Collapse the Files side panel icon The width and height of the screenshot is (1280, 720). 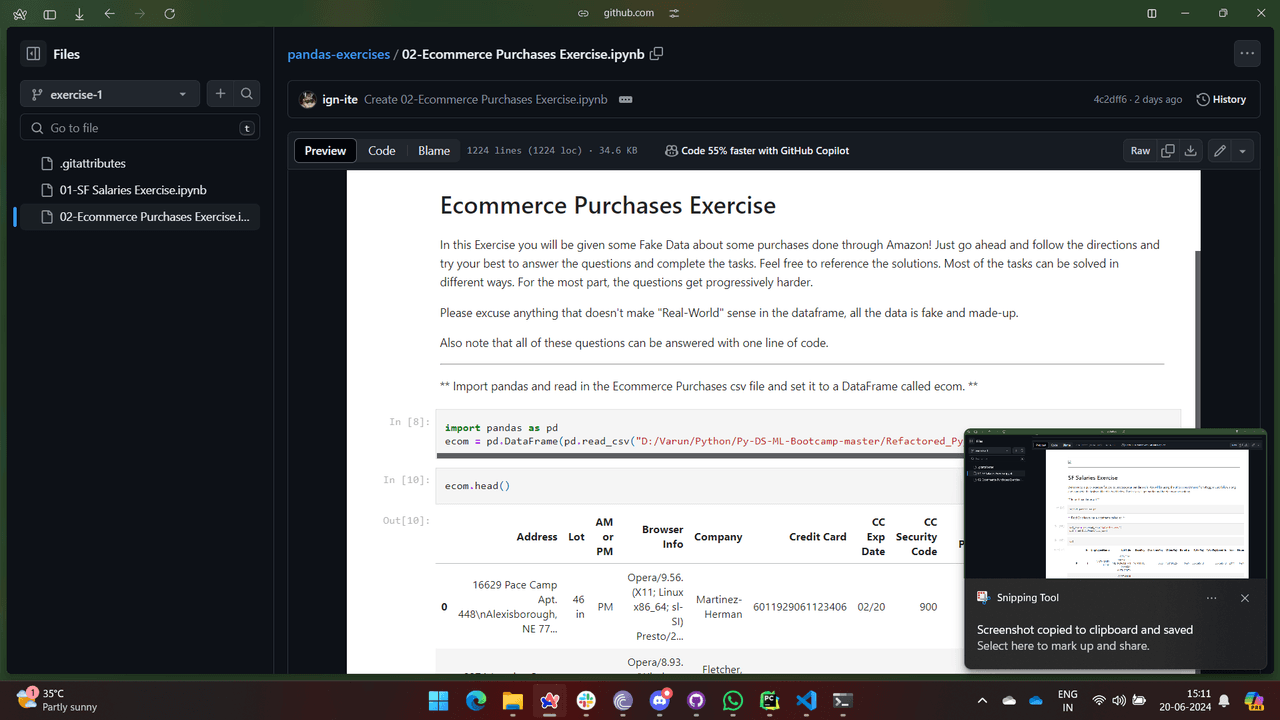tap(33, 54)
